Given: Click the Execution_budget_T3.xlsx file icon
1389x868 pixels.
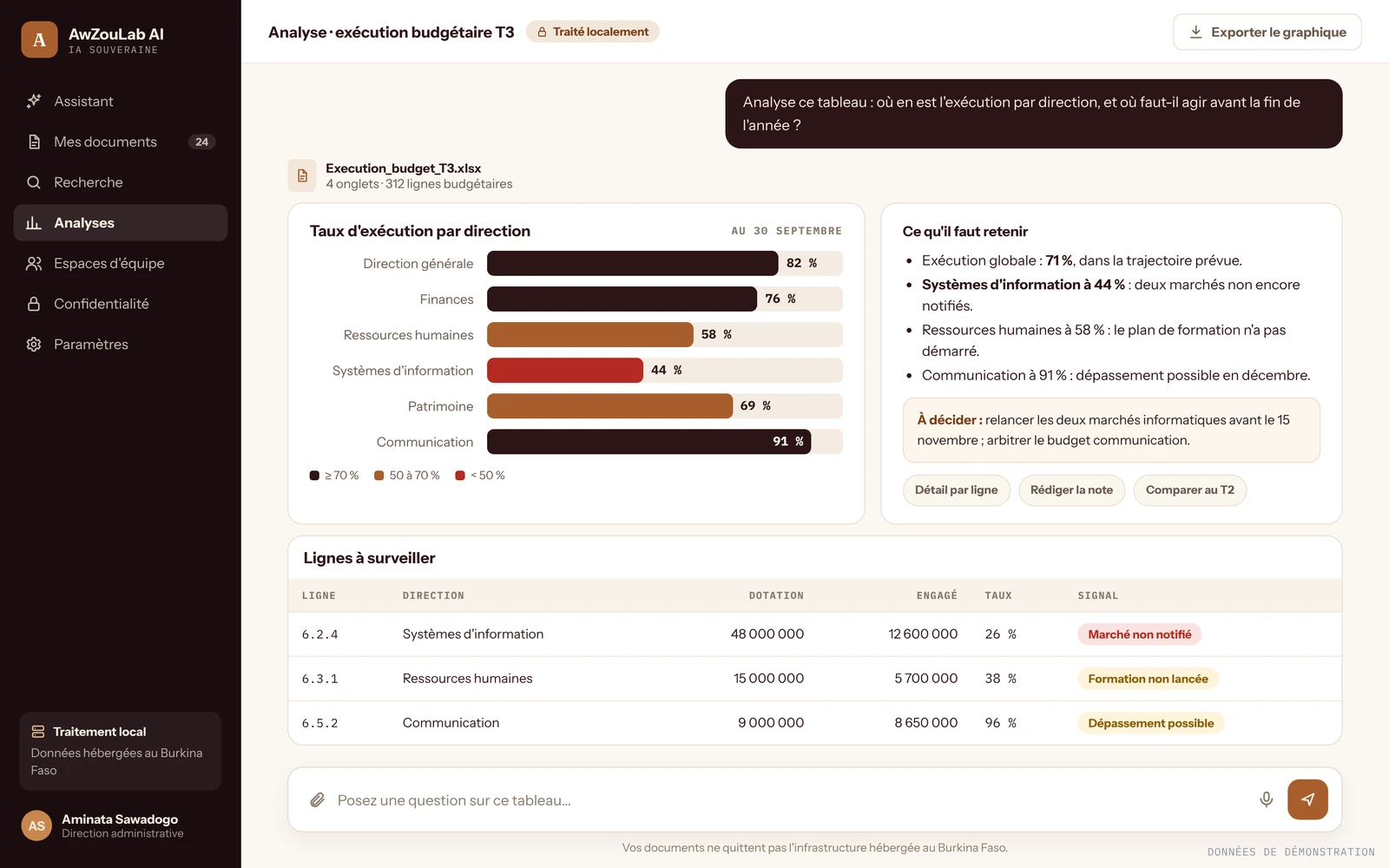Looking at the screenshot, I should [x=302, y=175].
